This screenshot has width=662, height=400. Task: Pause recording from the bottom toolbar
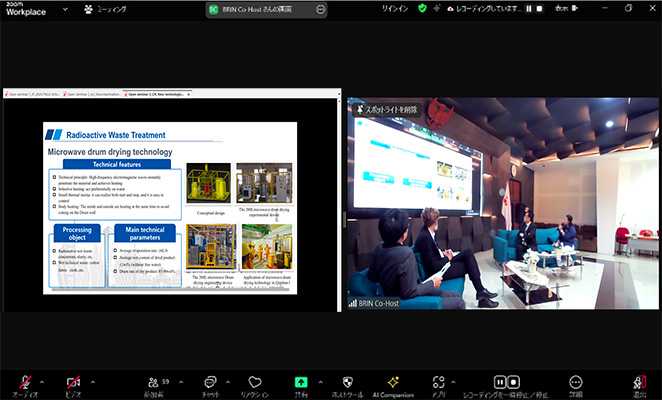pyautogui.click(x=500, y=382)
